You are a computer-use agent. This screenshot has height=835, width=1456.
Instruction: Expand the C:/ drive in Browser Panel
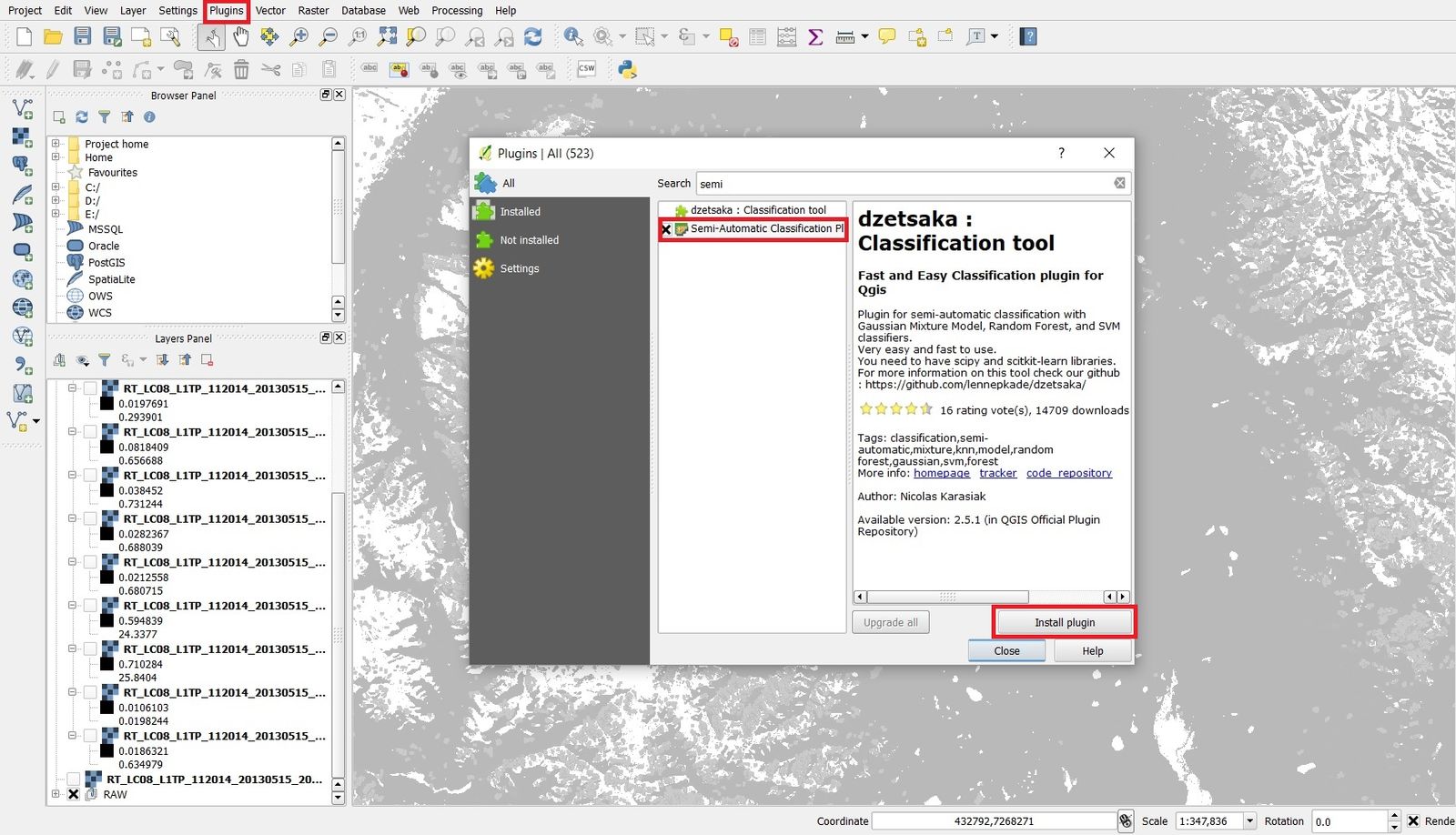(x=55, y=186)
